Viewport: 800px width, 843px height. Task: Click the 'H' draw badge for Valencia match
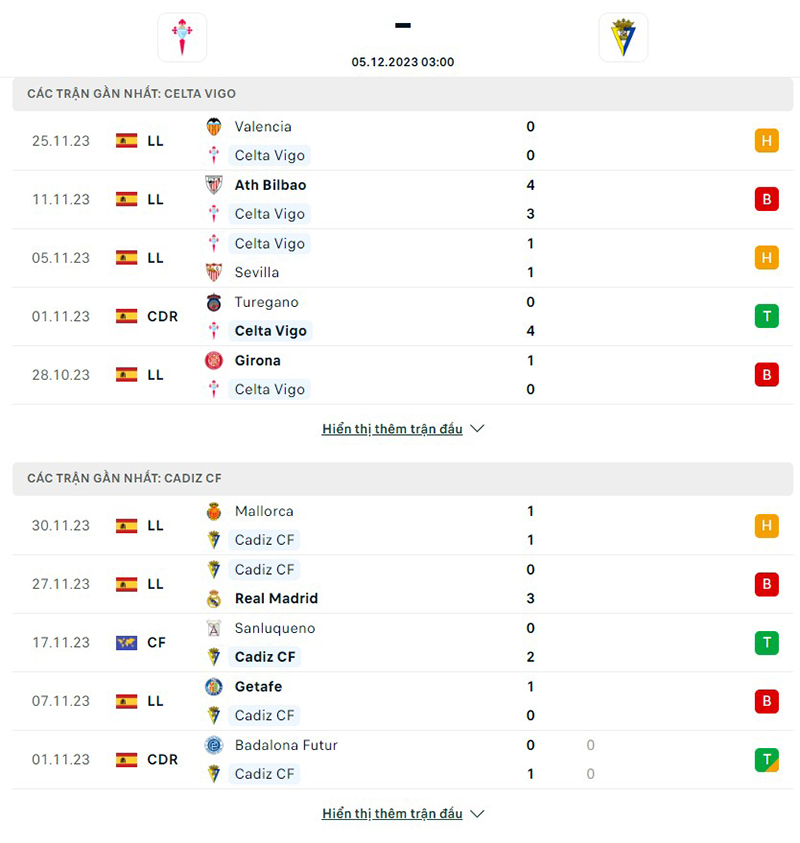[766, 141]
